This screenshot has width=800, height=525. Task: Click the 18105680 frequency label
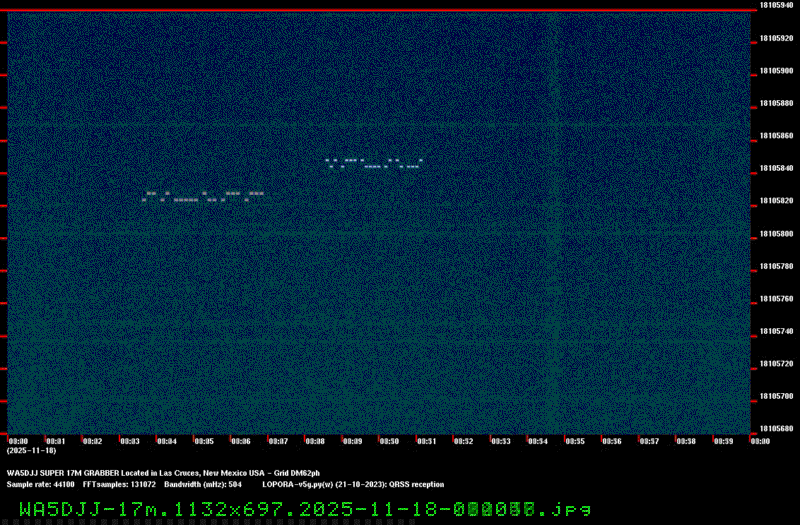776,429
